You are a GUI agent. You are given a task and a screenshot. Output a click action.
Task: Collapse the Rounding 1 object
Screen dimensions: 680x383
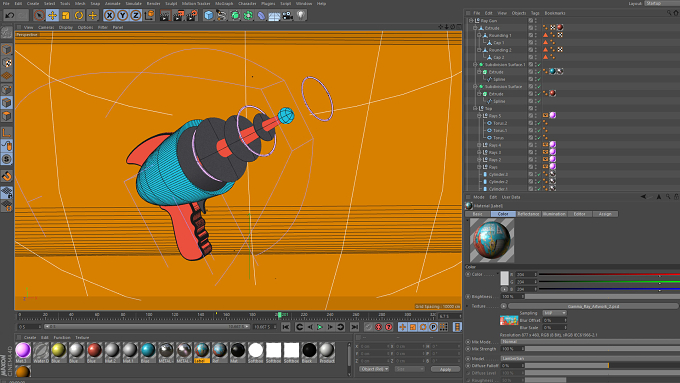click(479, 35)
